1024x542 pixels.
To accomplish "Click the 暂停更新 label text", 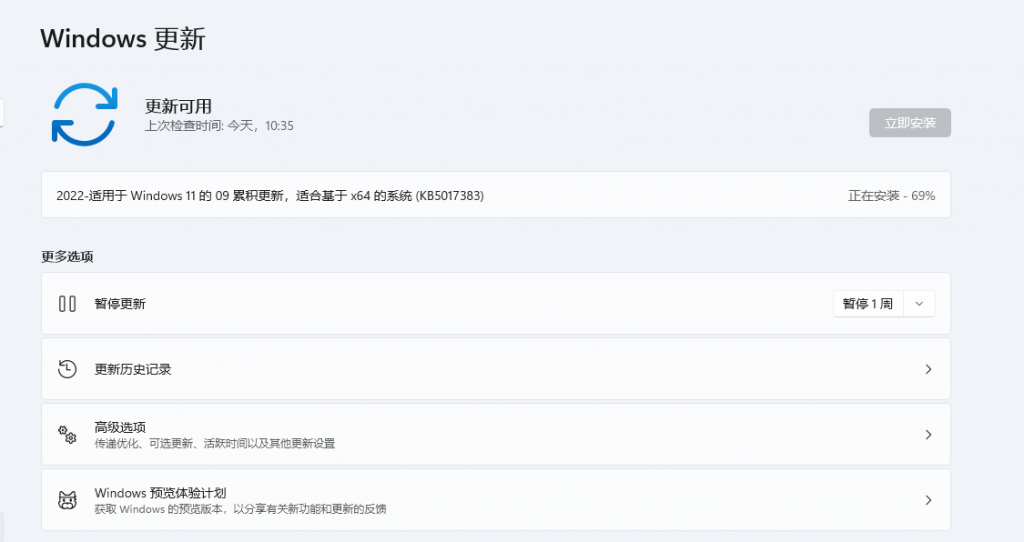I will pyautogui.click(x=120, y=304).
